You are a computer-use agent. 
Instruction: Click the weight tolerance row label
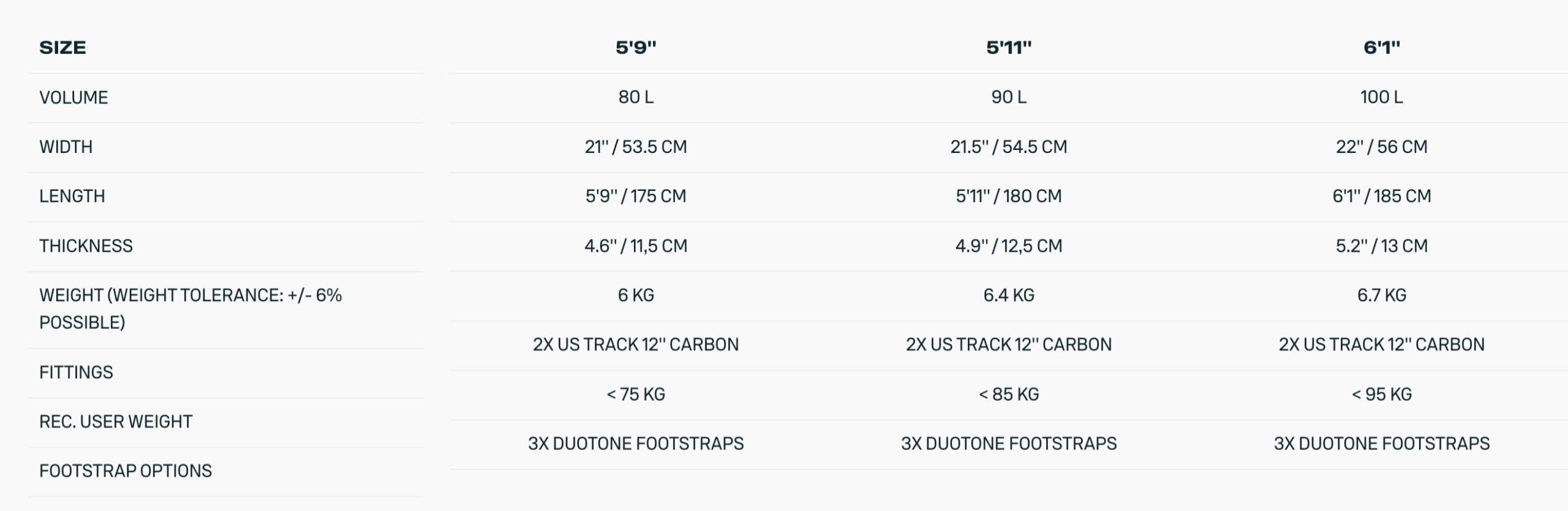click(x=190, y=308)
